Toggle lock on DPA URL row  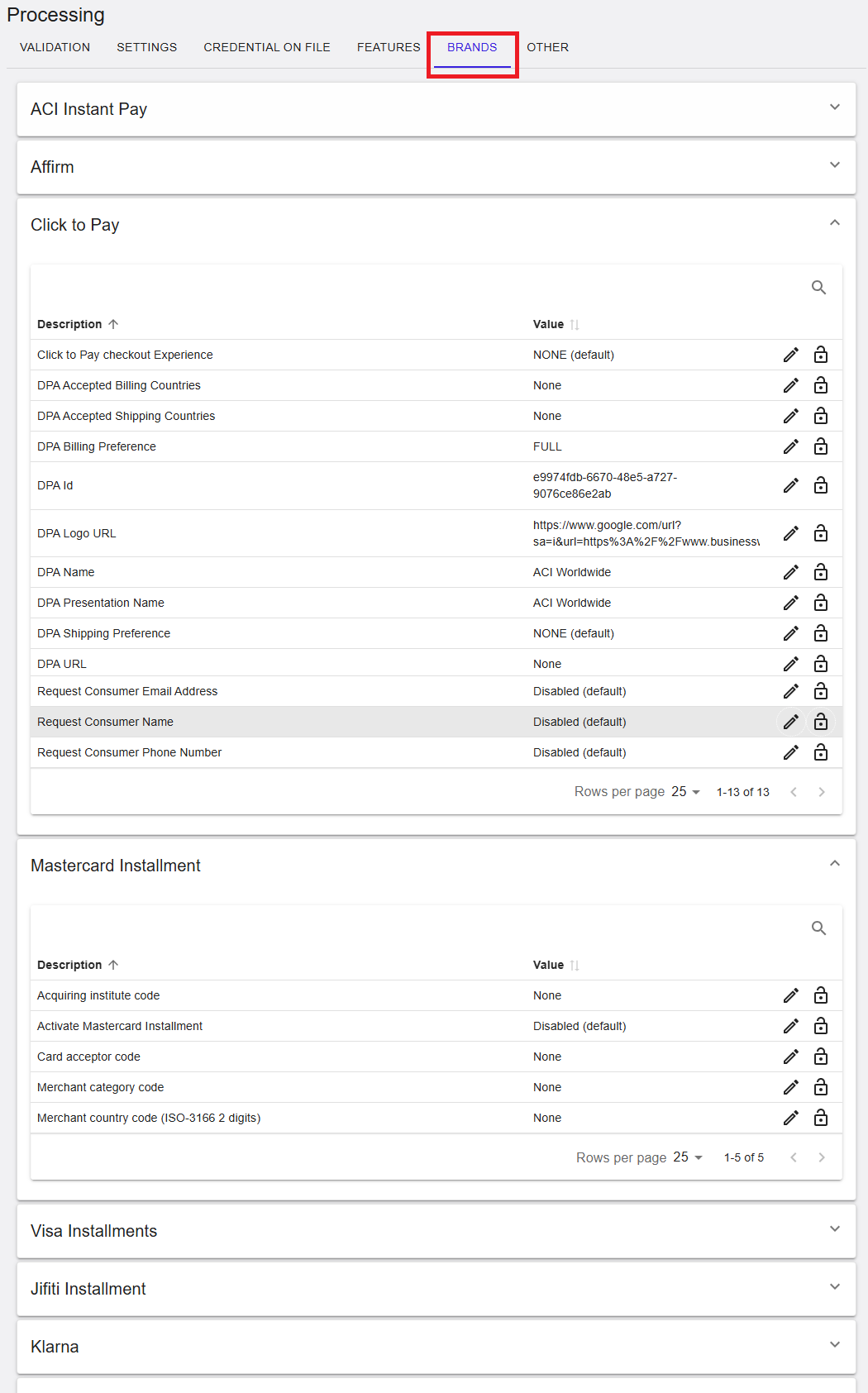pos(821,664)
